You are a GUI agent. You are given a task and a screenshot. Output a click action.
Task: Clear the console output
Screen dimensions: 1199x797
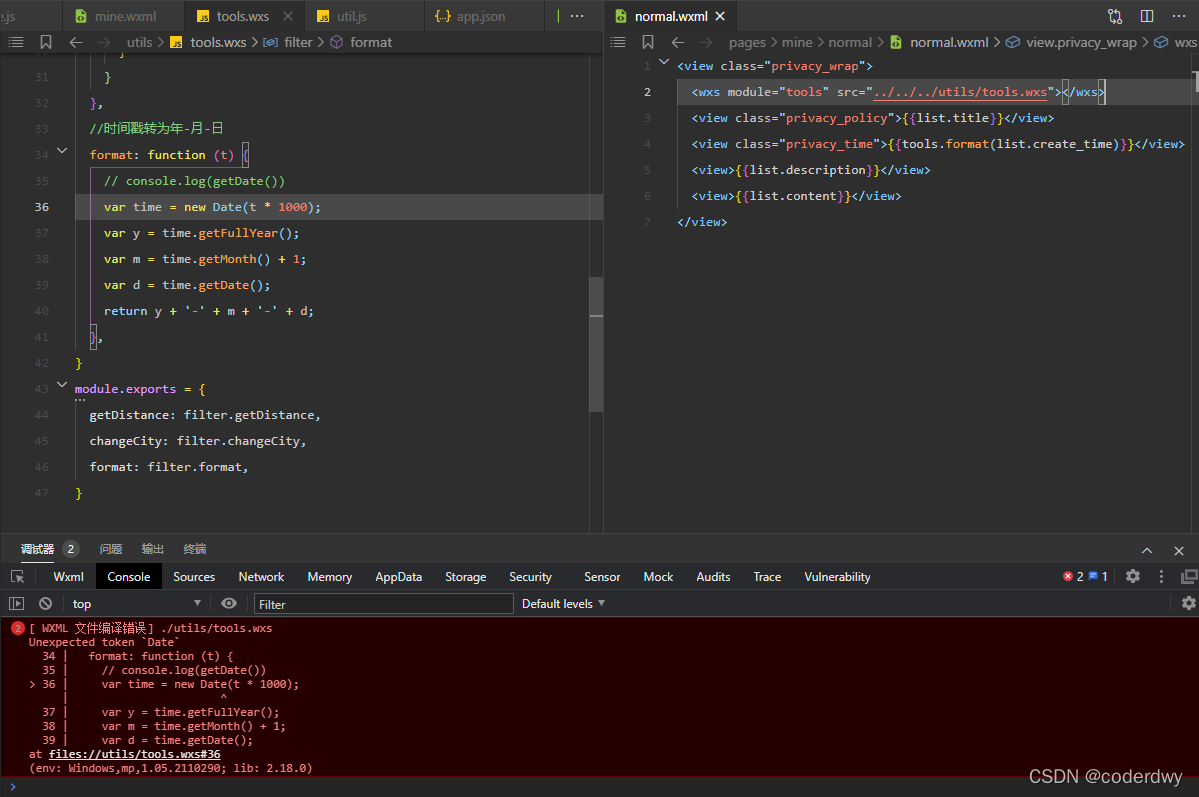click(x=46, y=603)
